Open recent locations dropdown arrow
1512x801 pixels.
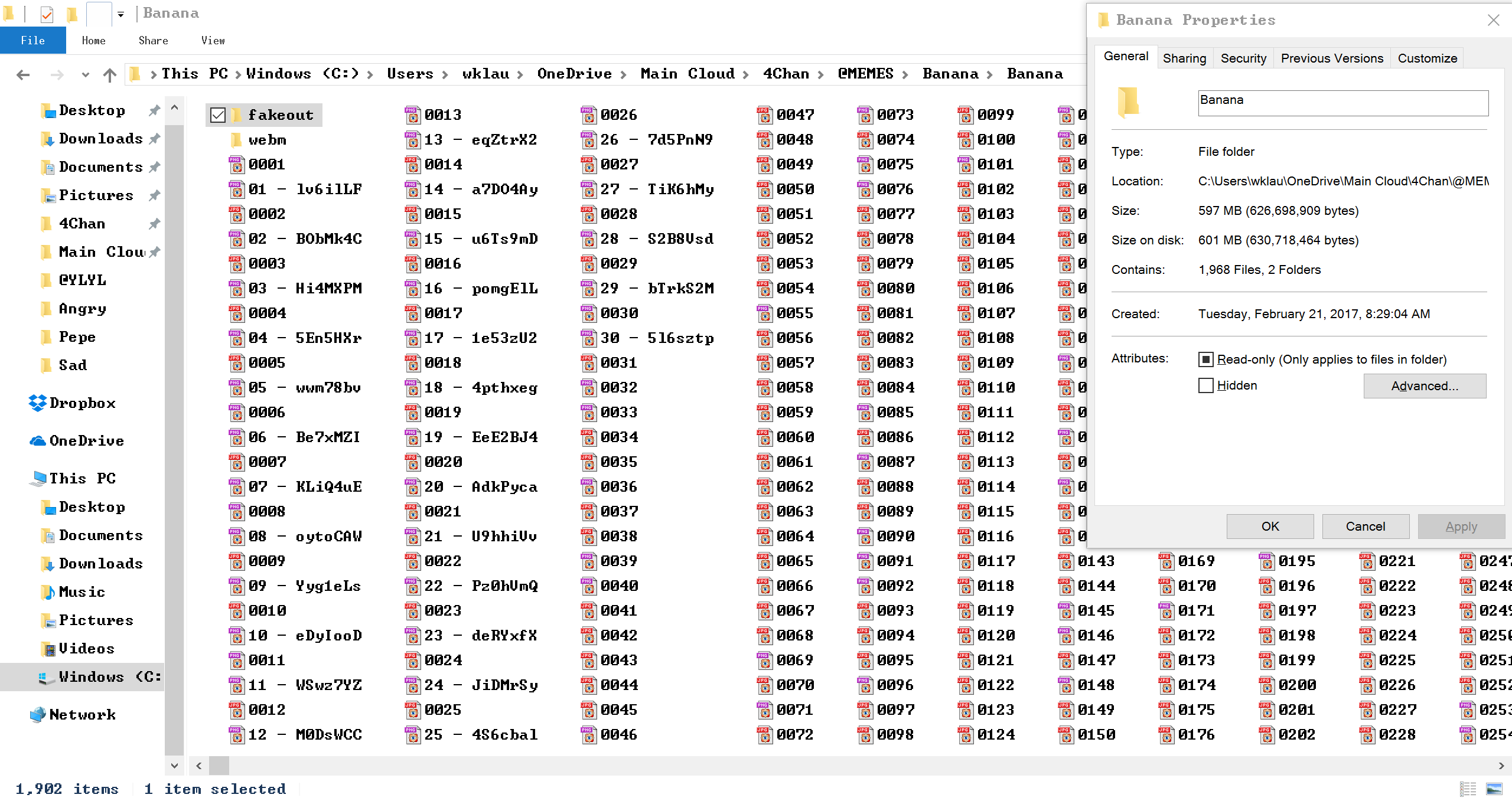click(x=86, y=74)
